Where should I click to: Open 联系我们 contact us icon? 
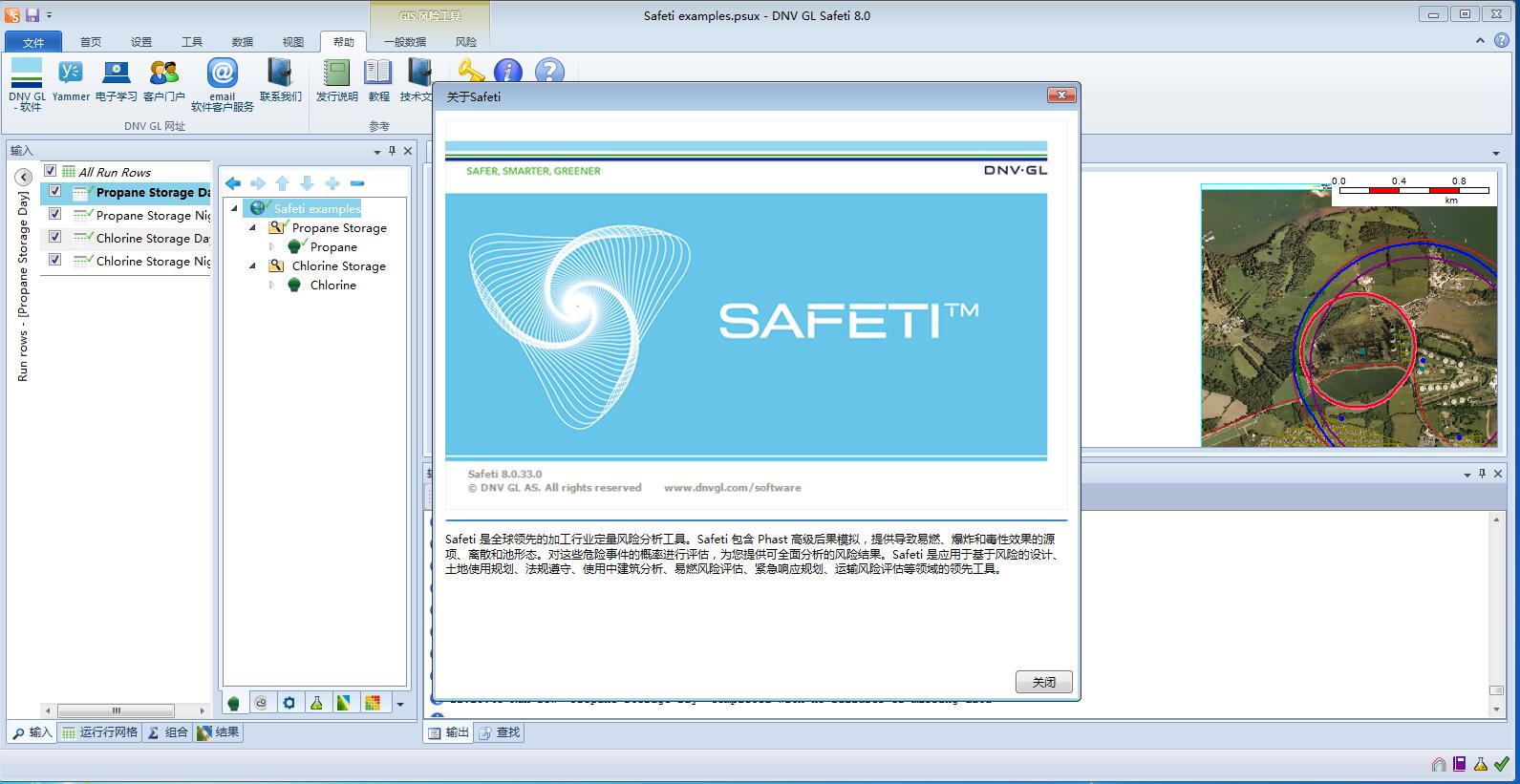pos(280,73)
